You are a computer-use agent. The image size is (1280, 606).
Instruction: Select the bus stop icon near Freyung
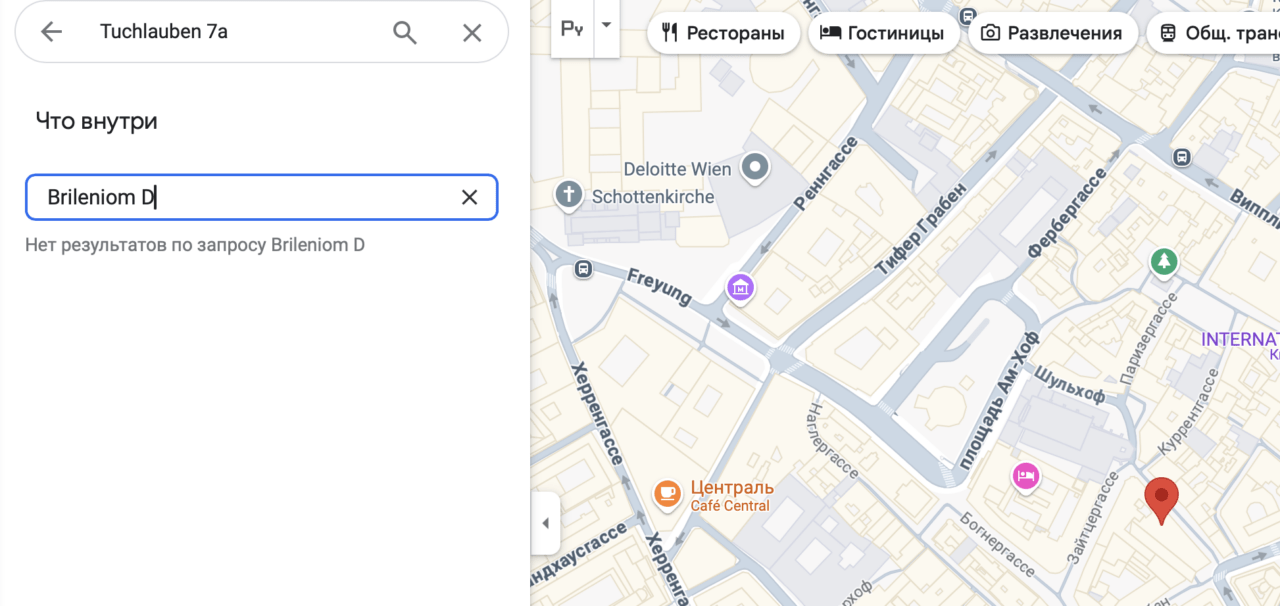point(583,269)
